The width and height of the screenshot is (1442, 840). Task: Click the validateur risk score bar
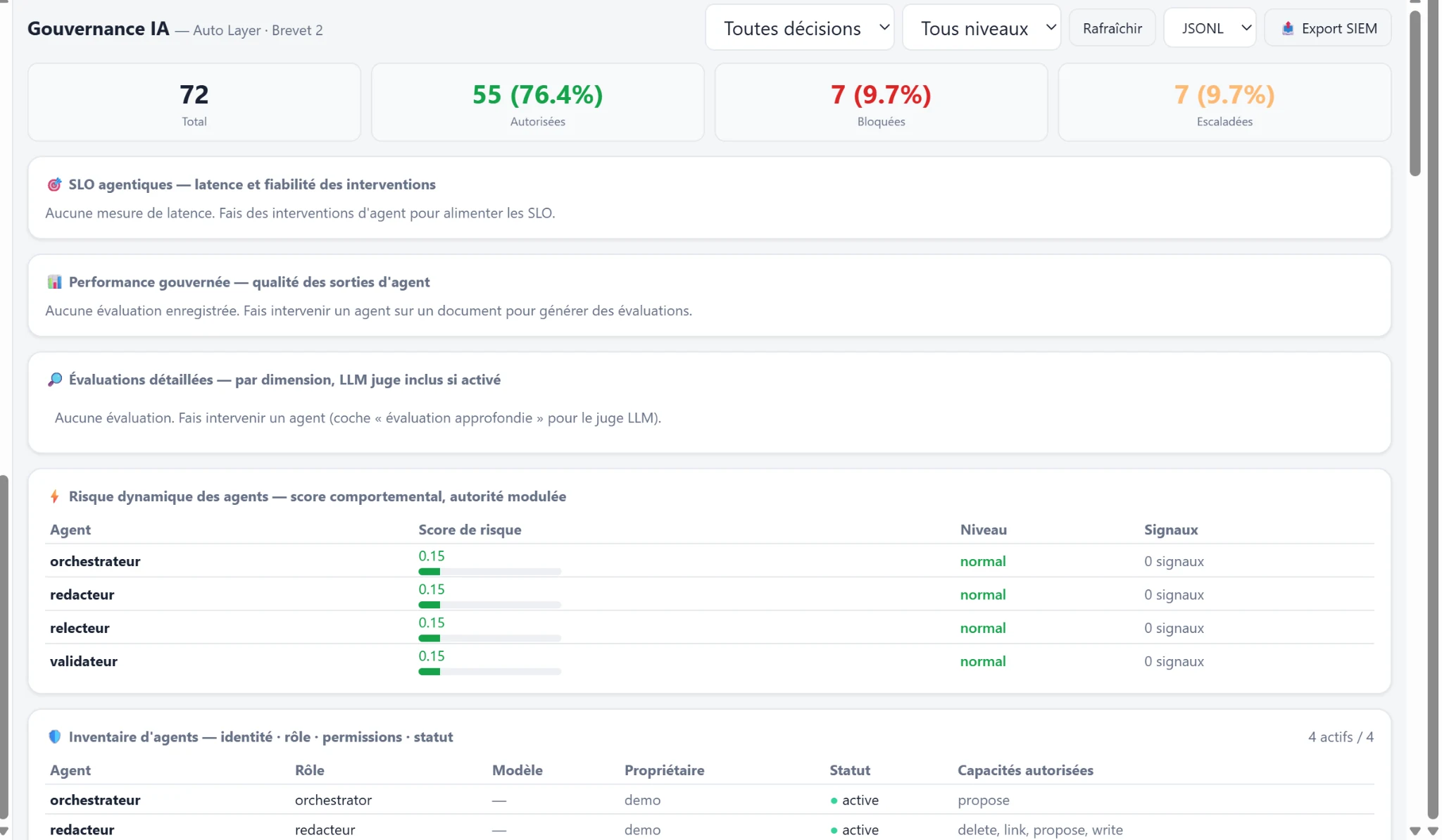click(489, 672)
